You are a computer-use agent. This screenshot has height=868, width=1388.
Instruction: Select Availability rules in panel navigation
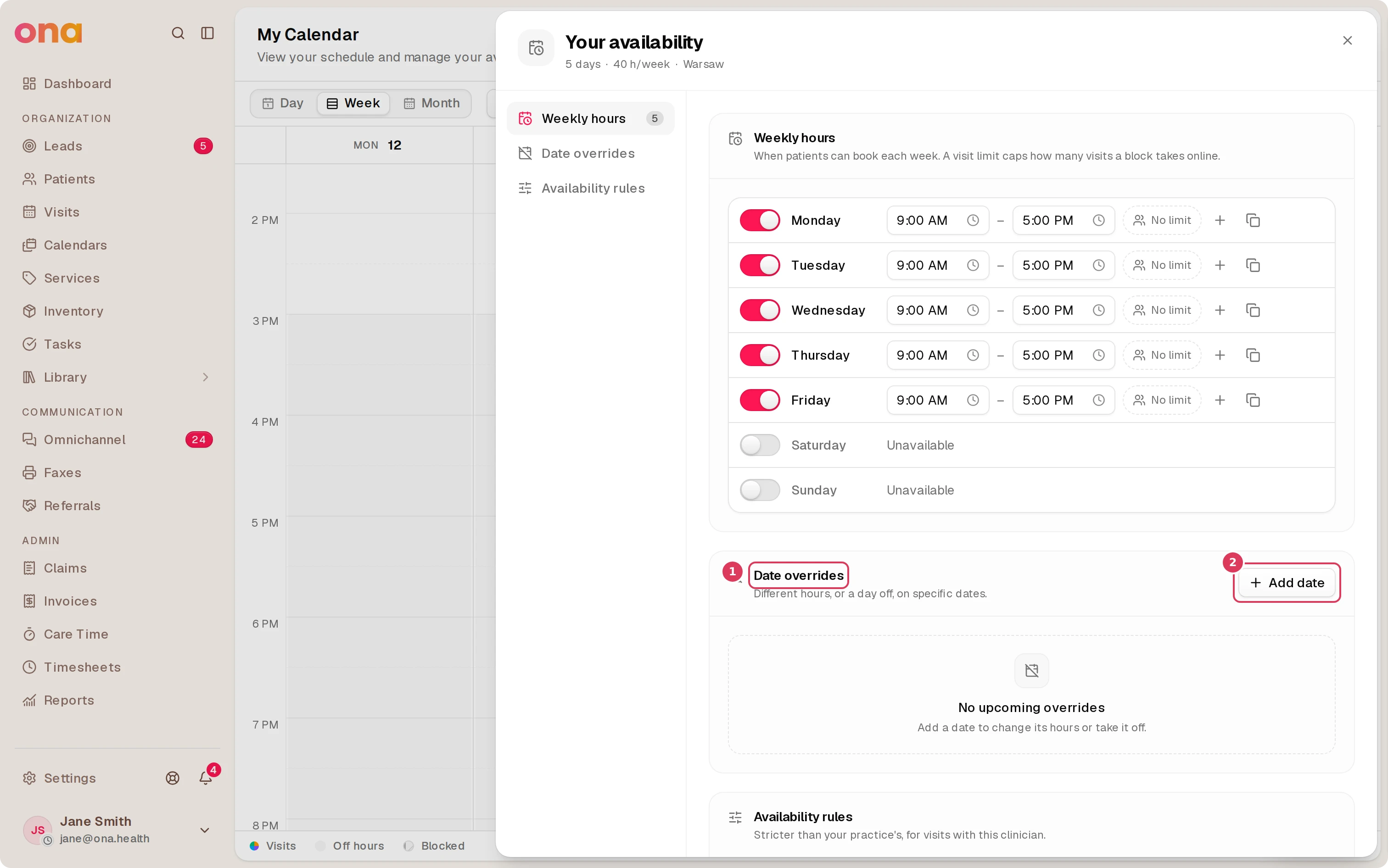pos(590,188)
